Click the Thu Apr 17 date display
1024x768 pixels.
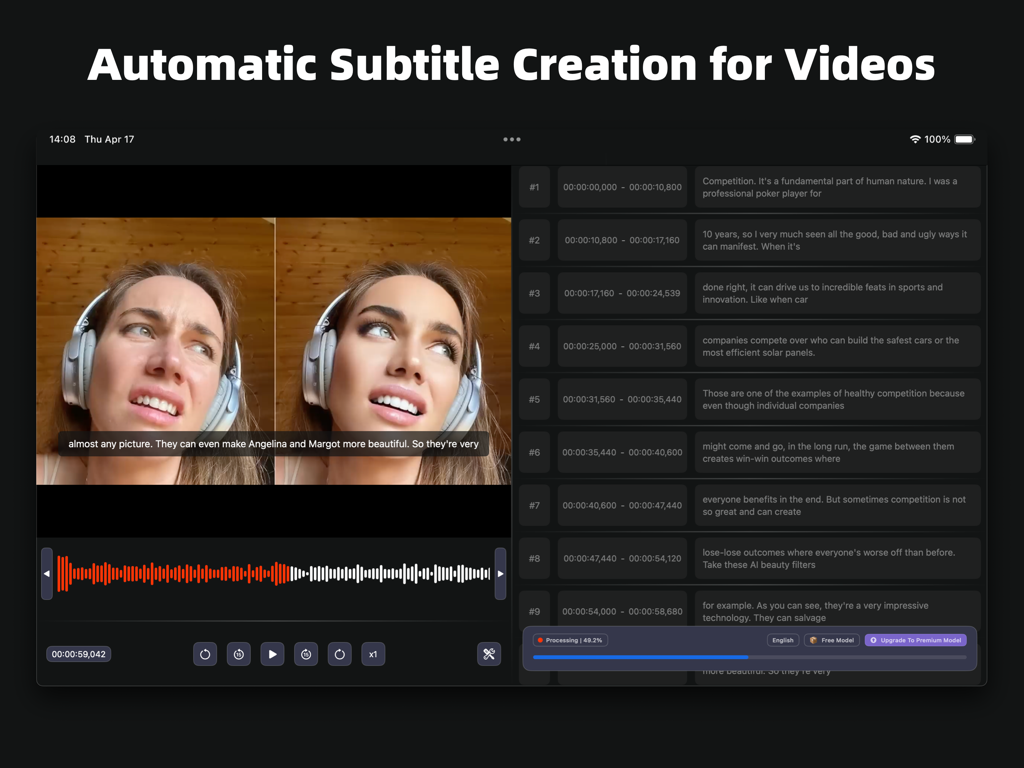pyautogui.click(x=110, y=139)
